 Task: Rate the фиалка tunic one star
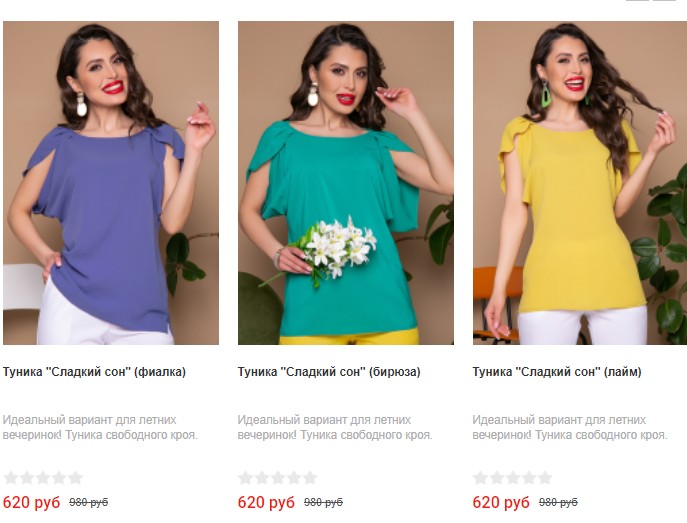point(11,477)
